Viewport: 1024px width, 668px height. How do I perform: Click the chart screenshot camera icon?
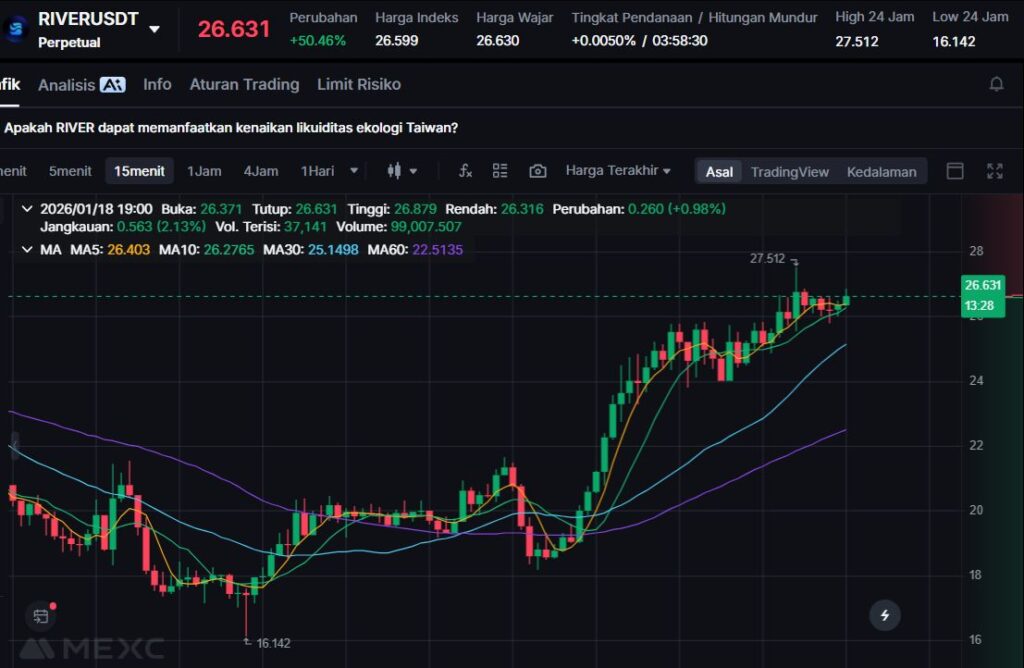(538, 171)
